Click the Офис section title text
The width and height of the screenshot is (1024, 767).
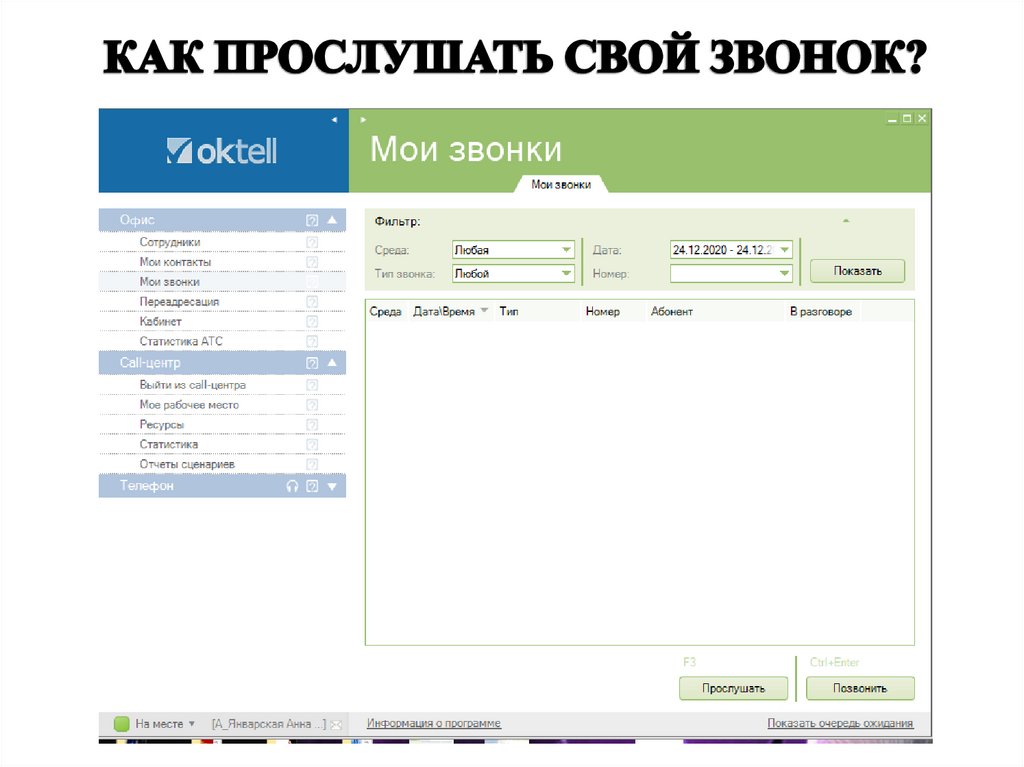(137, 220)
